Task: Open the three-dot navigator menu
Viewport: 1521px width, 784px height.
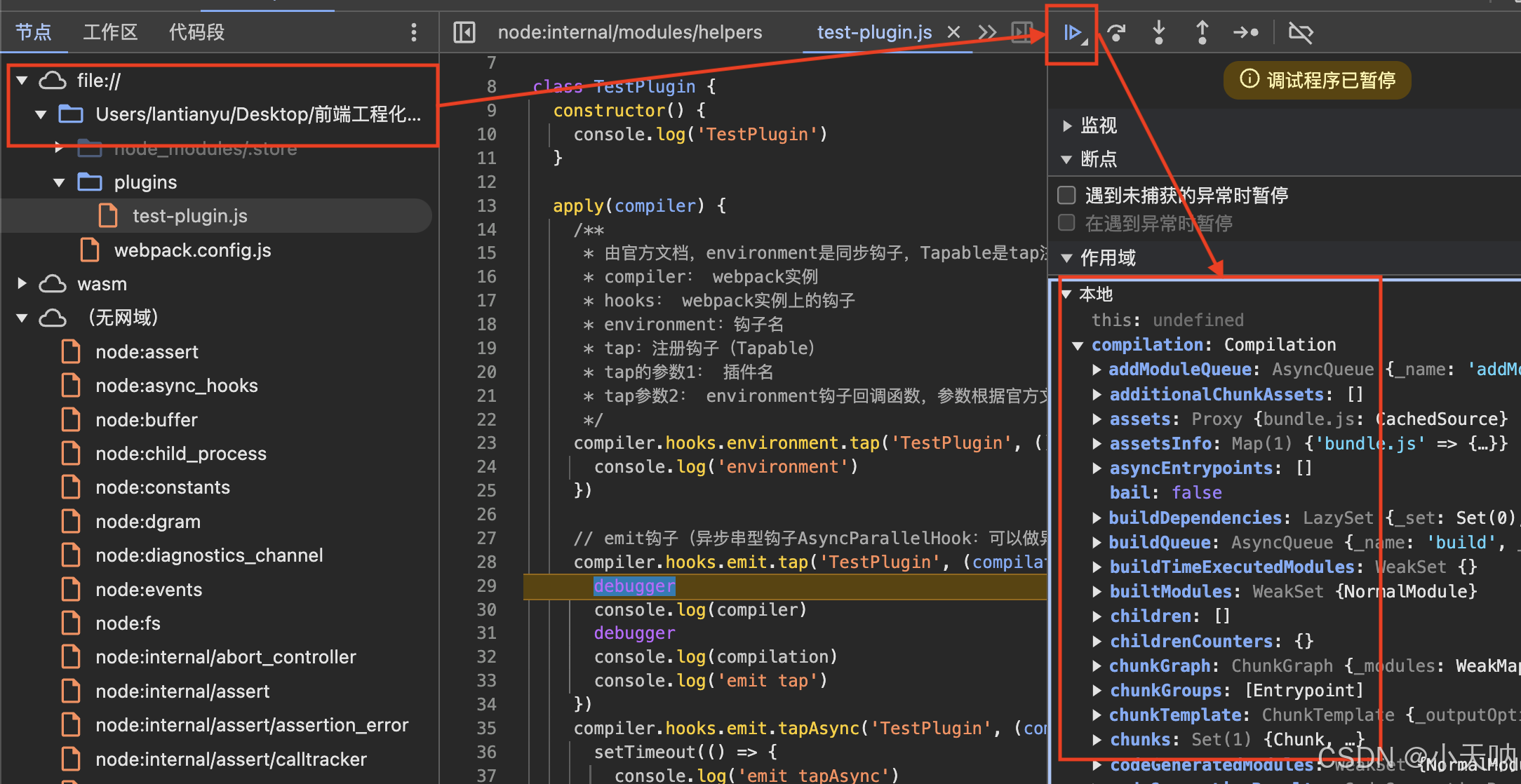Action: click(x=414, y=32)
